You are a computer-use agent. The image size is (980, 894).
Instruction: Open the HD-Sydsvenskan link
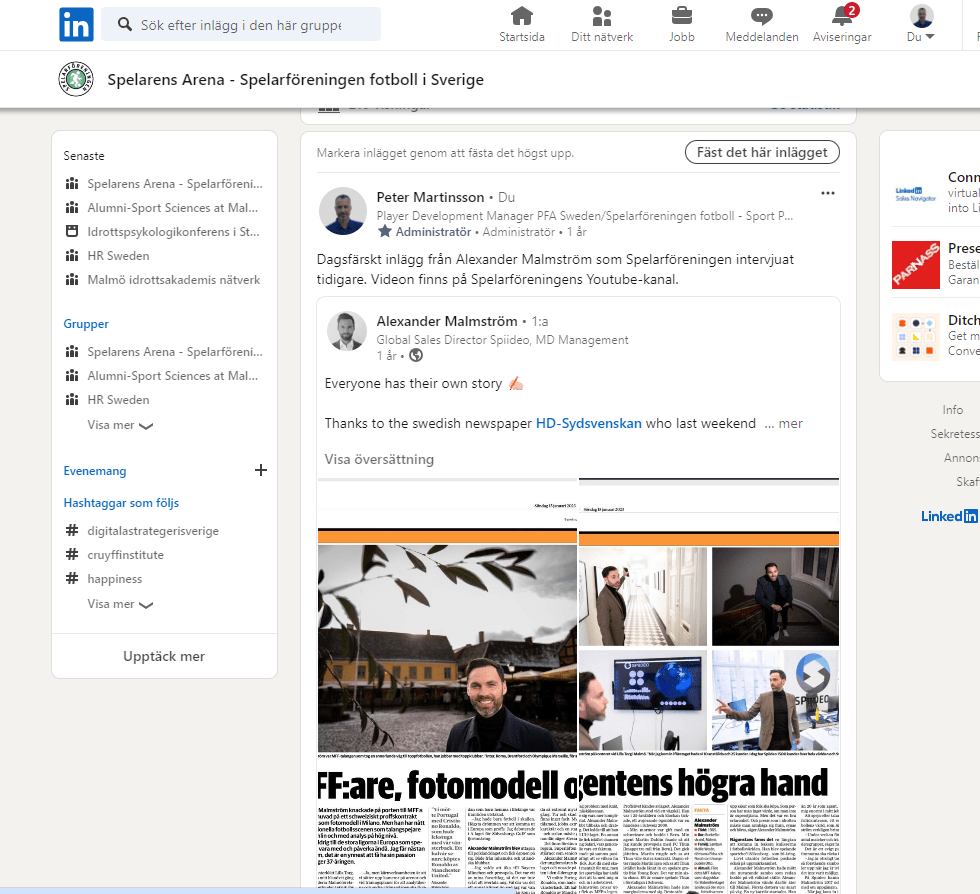click(x=588, y=423)
